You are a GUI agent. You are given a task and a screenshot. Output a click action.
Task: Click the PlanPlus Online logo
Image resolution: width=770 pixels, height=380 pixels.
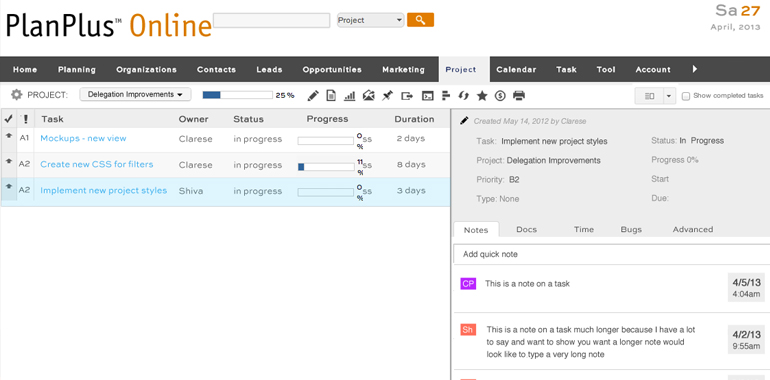click(x=109, y=25)
